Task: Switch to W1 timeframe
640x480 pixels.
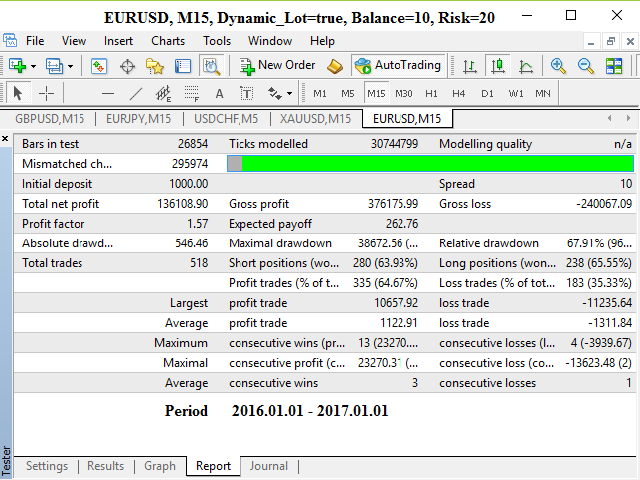Action: point(516,94)
